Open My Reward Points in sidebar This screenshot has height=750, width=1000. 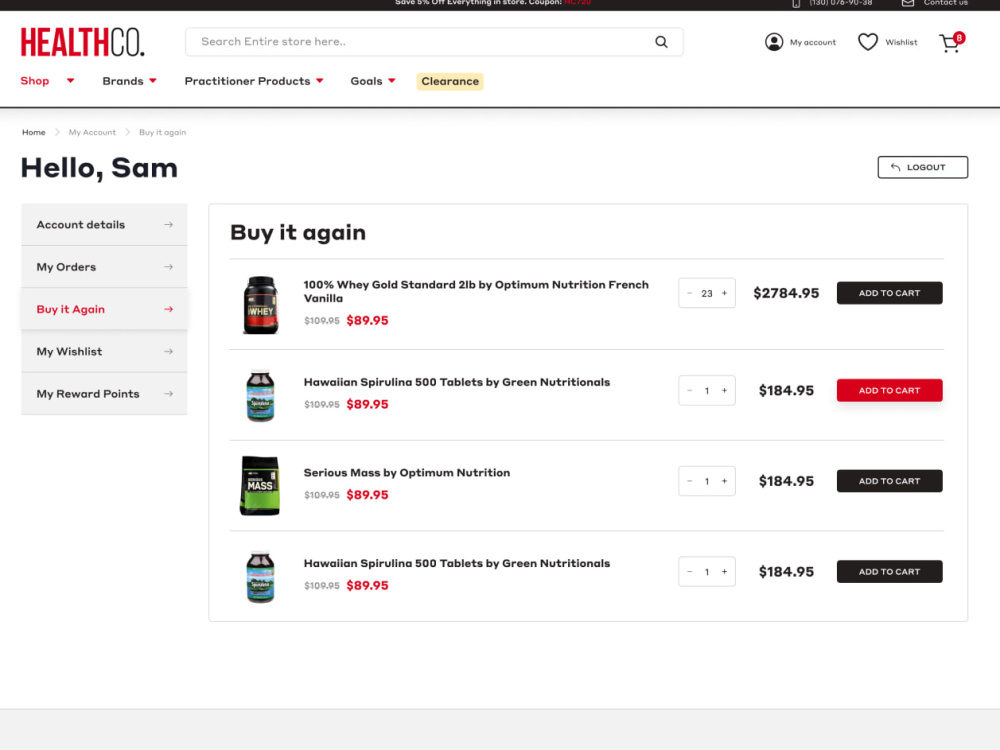(104, 393)
